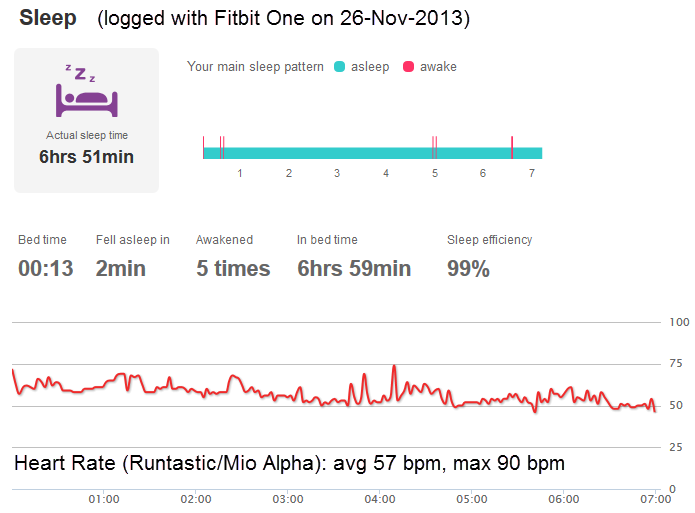
Task: Click the Bed time 00:13 value
Action: [45, 268]
